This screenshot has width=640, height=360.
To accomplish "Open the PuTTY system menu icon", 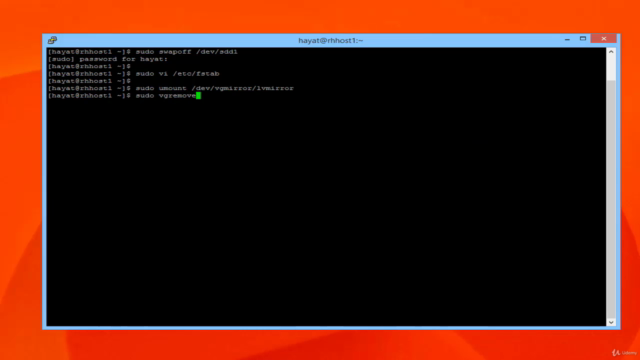I will 52,40.
